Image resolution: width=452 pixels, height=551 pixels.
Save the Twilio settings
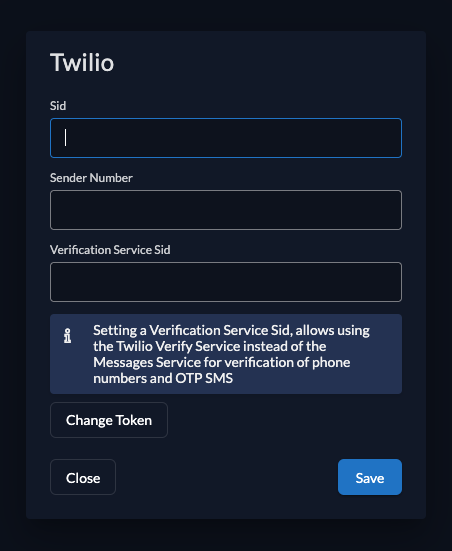[370, 477]
